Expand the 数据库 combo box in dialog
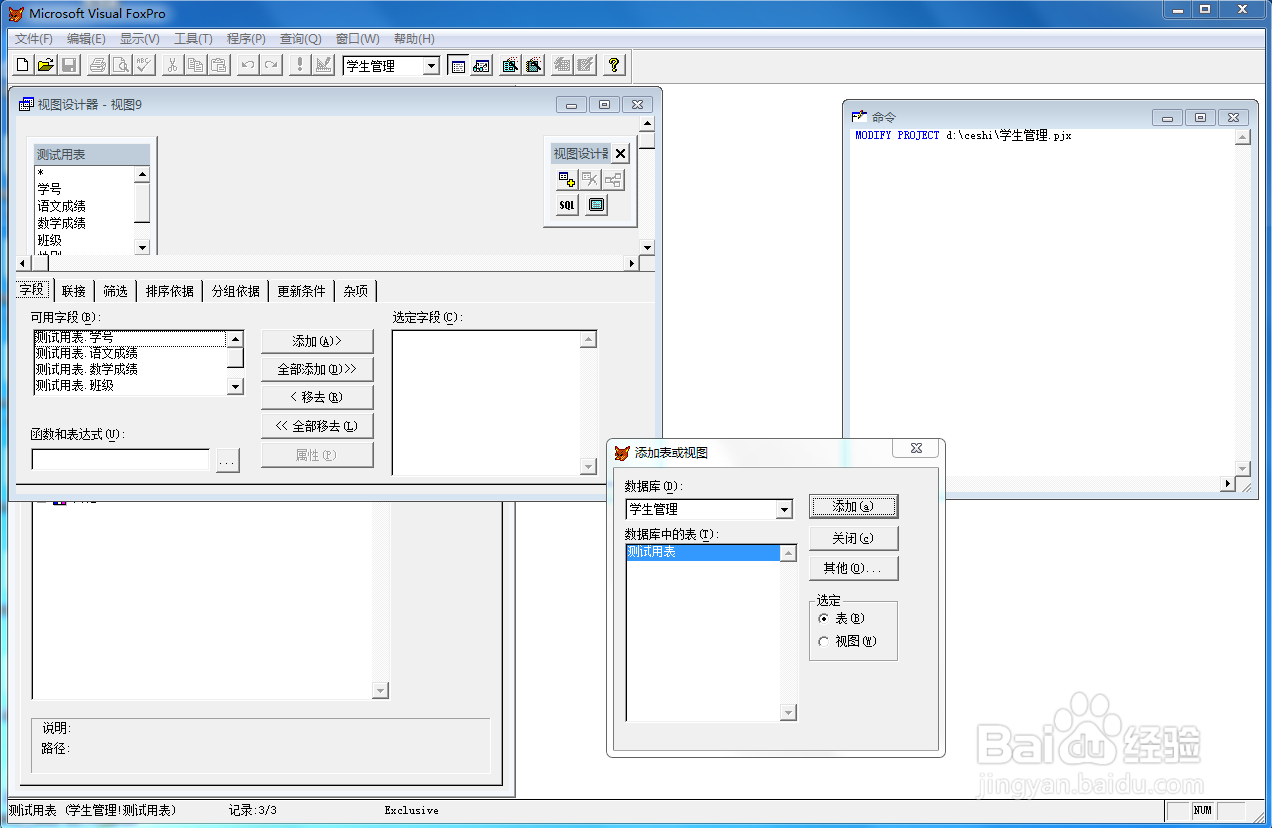 784,510
